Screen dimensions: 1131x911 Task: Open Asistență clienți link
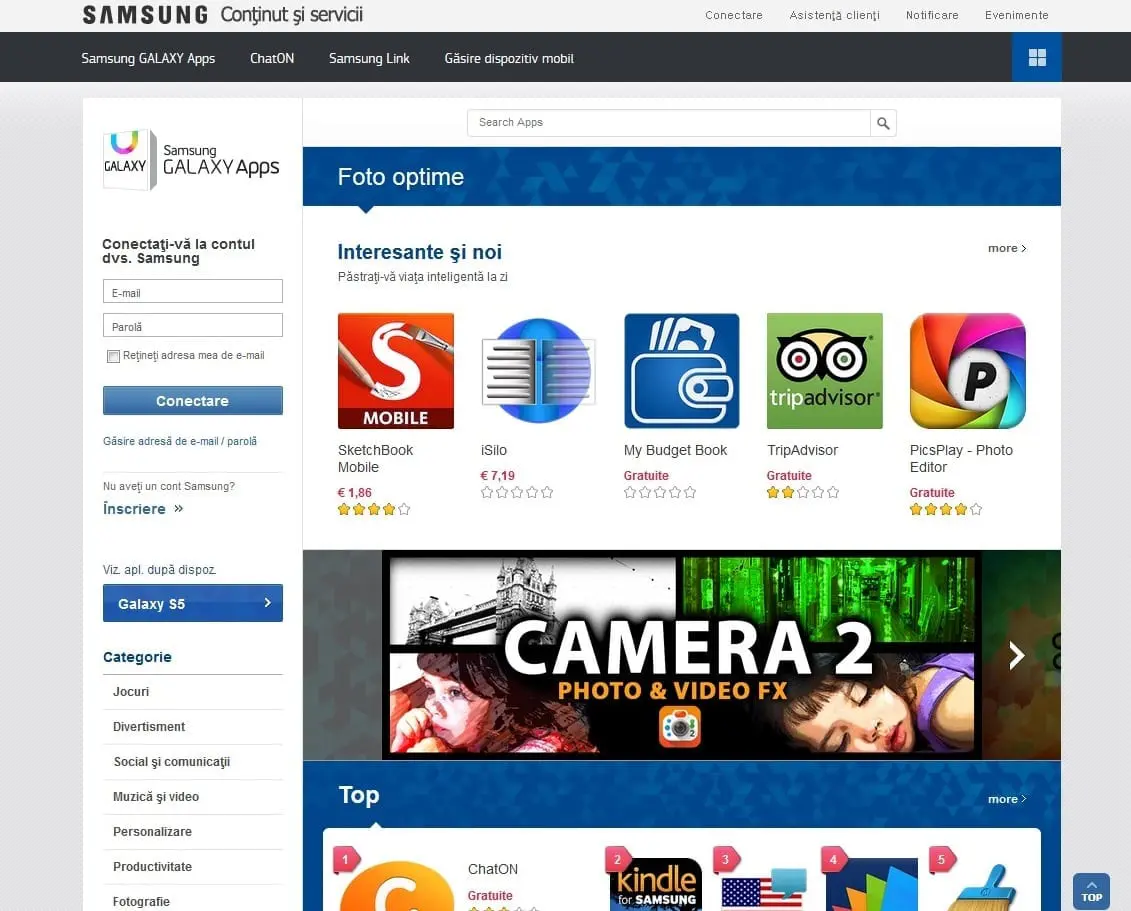(x=835, y=15)
